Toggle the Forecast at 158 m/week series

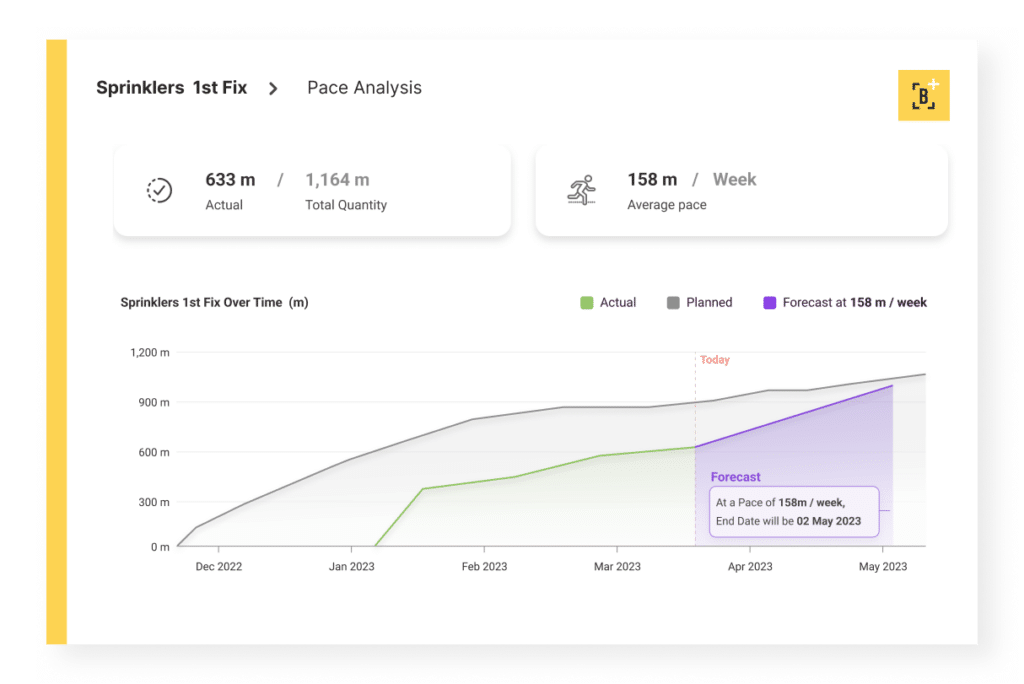(x=845, y=302)
